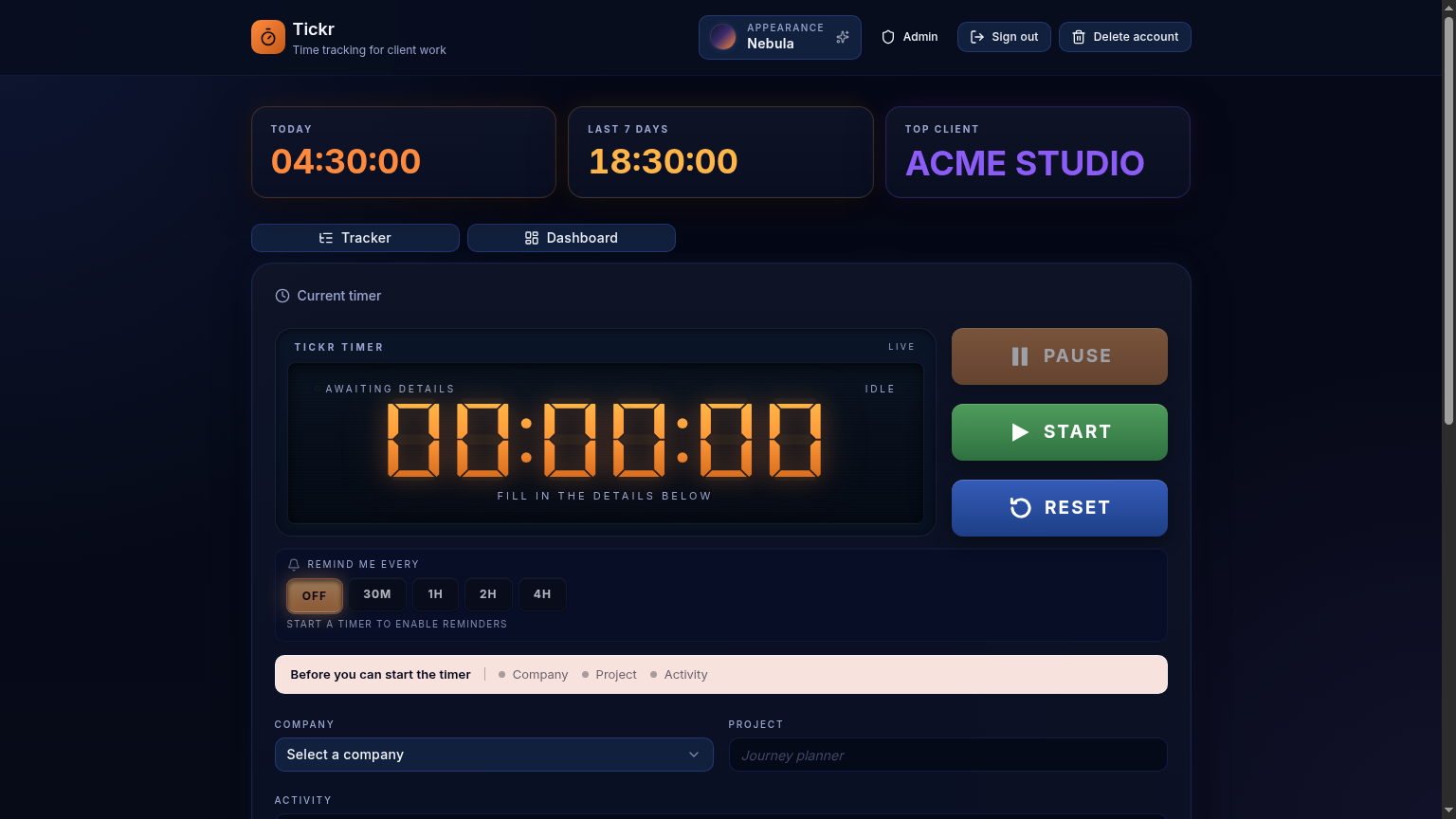Click the Today 04:30:00 stat card
The width and height of the screenshot is (1456, 819).
(404, 152)
